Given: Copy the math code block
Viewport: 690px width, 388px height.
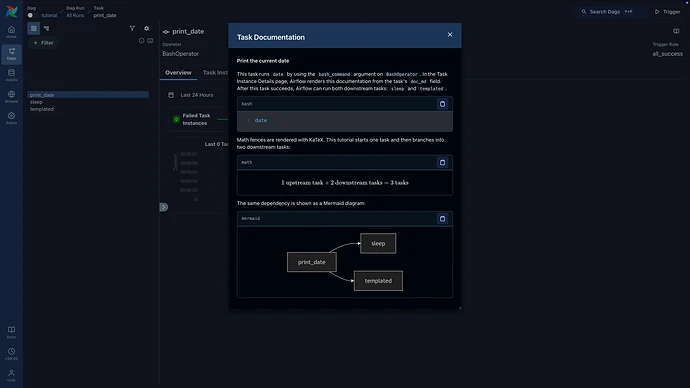Looking at the screenshot, I should pos(442,162).
